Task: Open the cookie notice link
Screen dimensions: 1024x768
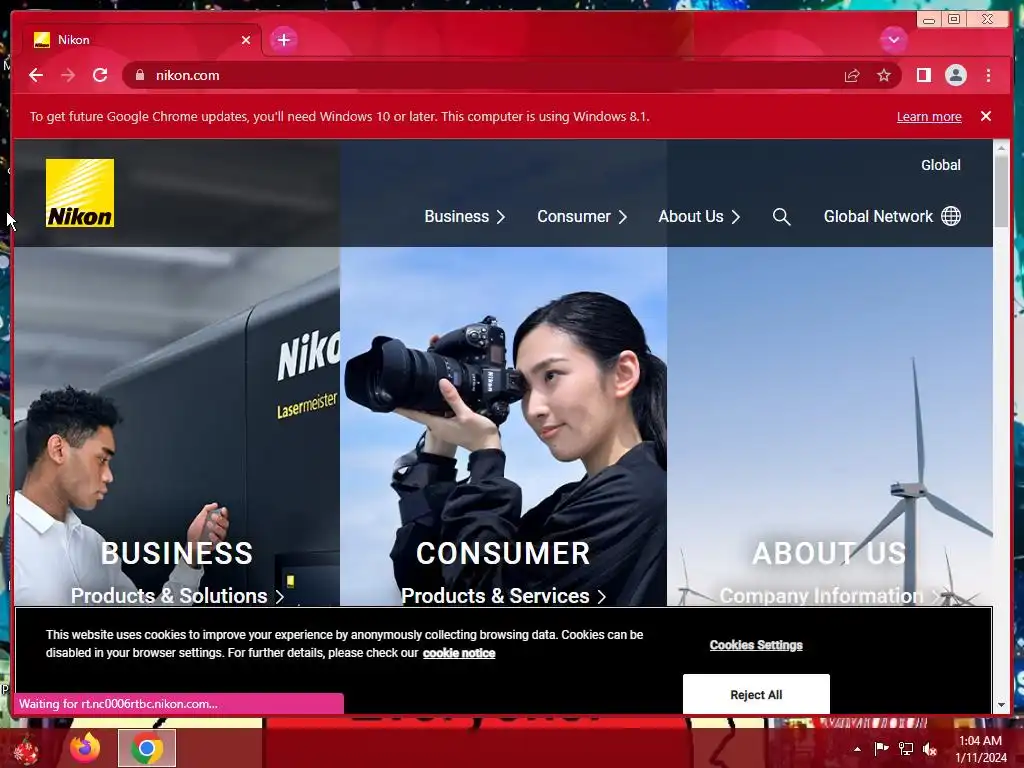Action: pyautogui.click(x=458, y=653)
